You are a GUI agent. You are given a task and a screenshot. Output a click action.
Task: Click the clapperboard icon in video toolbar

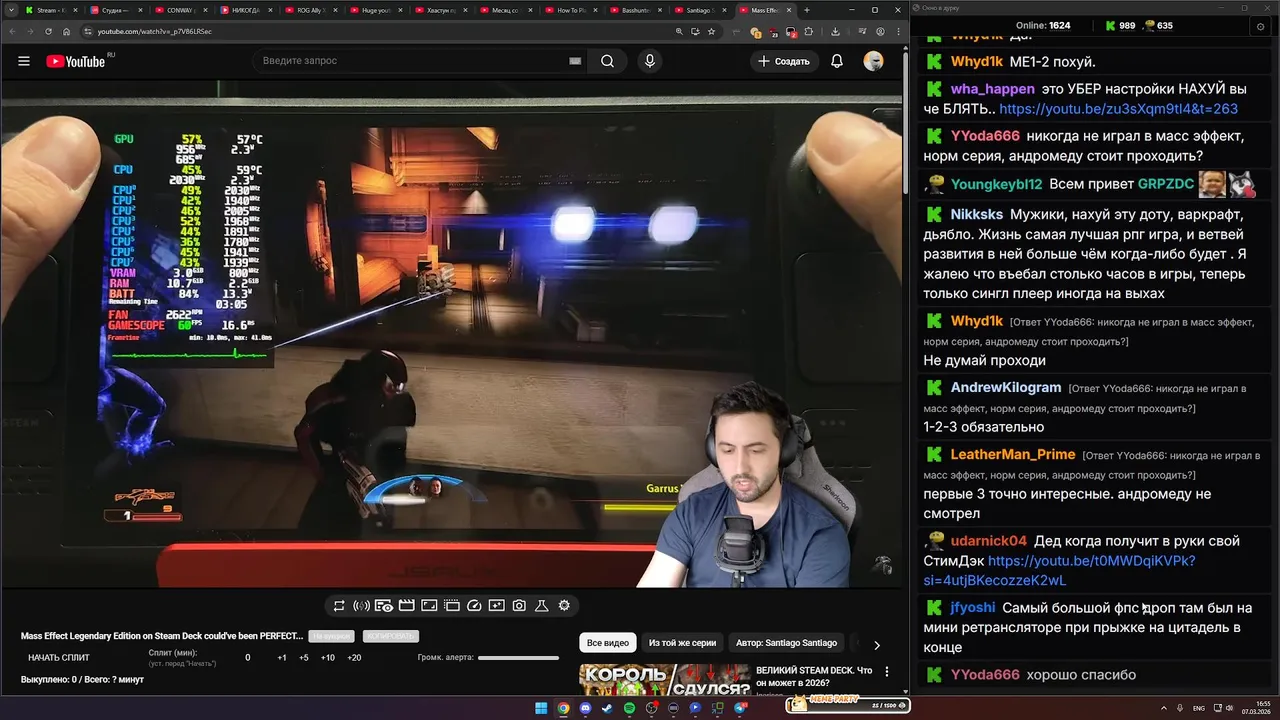pyautogui.click(x=406, y=606)
